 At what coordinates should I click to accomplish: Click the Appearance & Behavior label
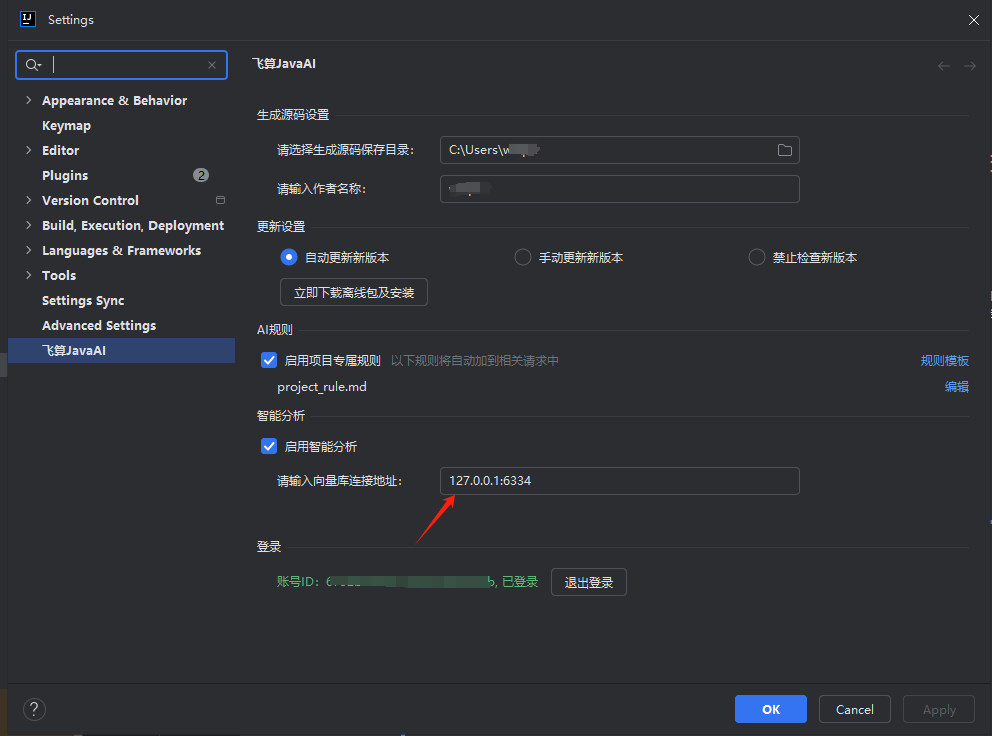point(115,101)
